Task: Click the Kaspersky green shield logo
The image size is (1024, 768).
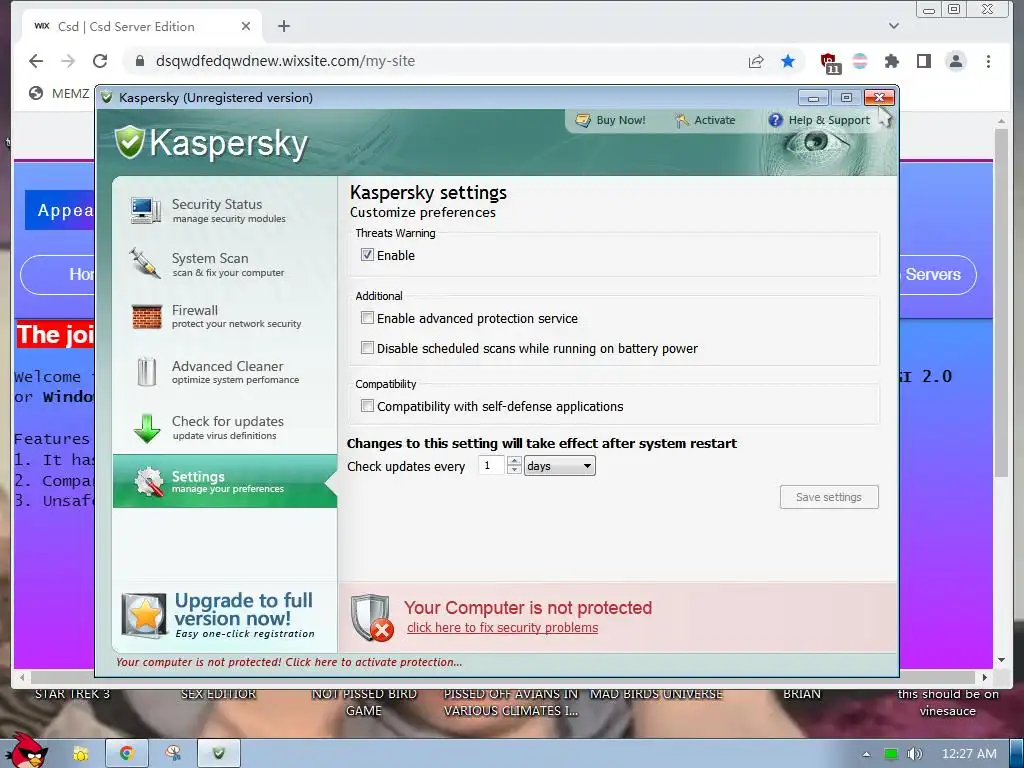Action: (129, 142)
